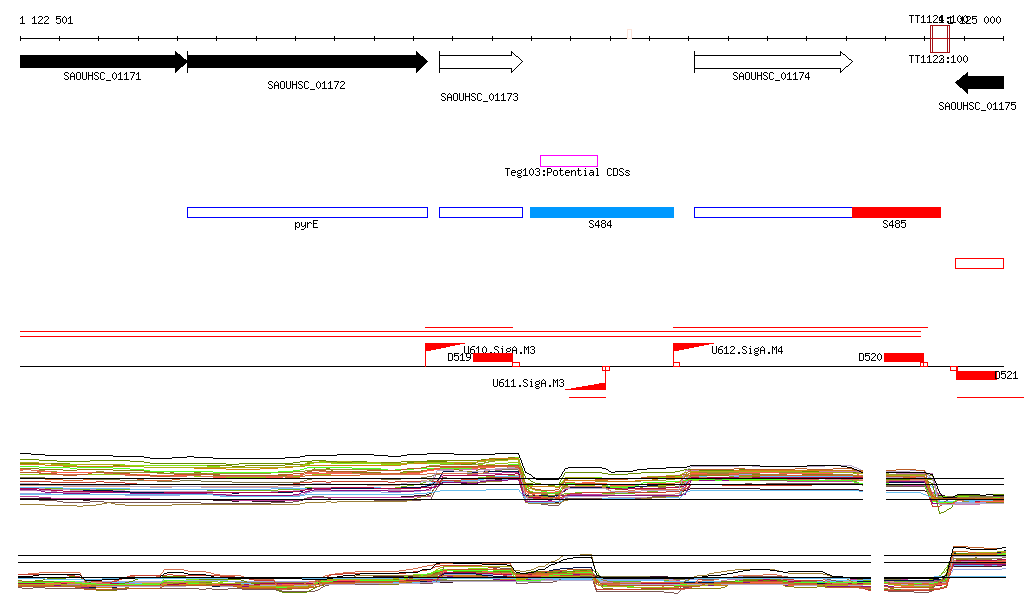Viewport: 1024px width, 611px height.
Task: Click the S485 label
Action: pos(894,225)
